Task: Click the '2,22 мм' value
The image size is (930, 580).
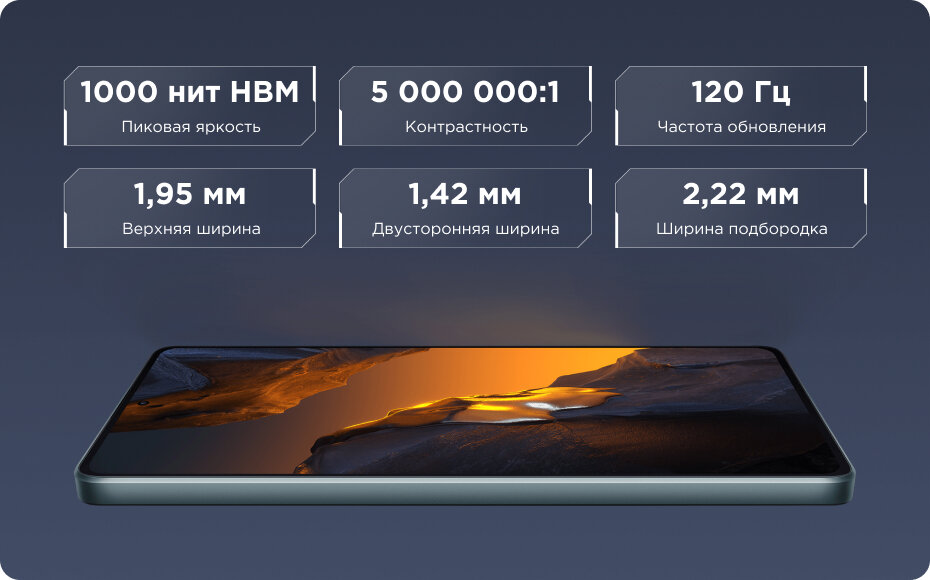Action: 741,194
